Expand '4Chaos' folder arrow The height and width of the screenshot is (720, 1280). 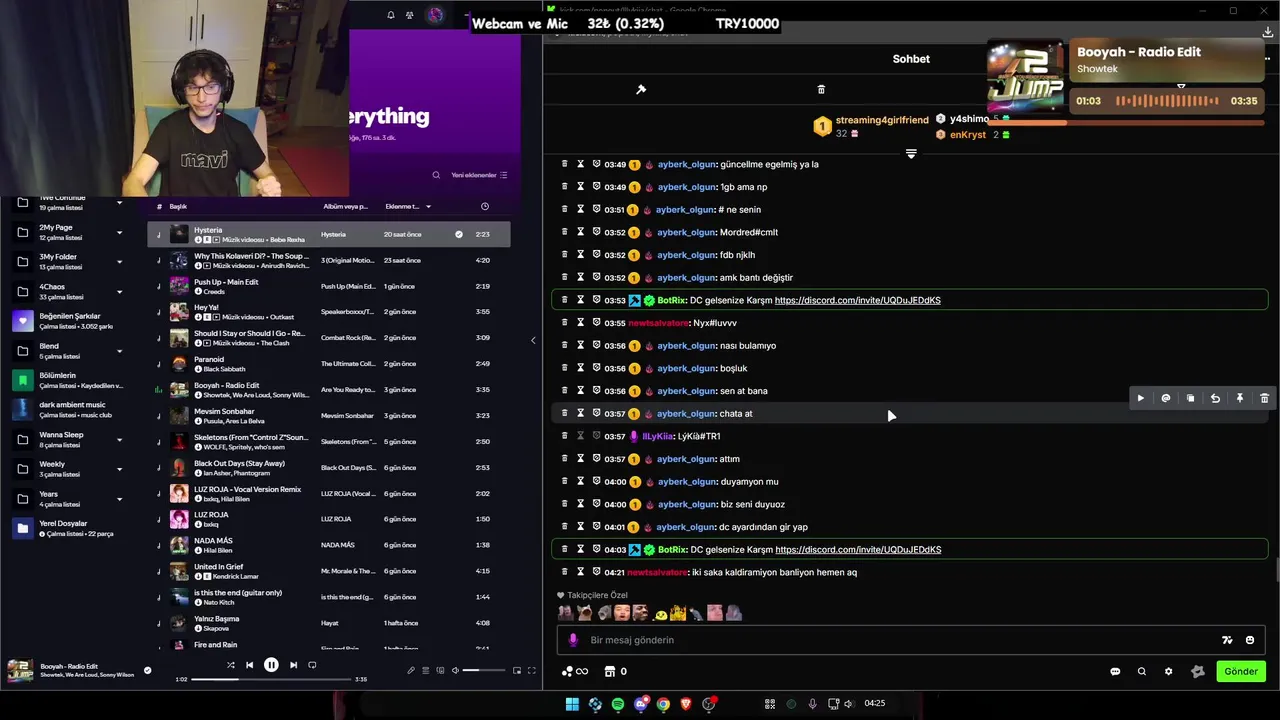click(x=119, y=292)
